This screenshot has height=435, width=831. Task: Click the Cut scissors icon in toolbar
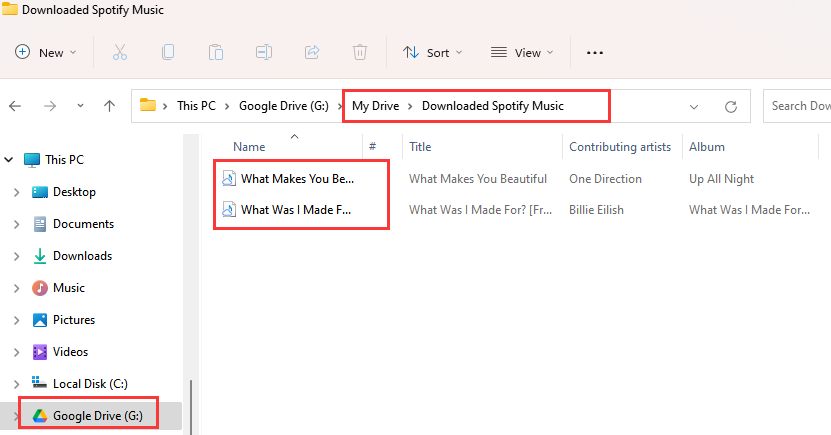click(120, 52)
